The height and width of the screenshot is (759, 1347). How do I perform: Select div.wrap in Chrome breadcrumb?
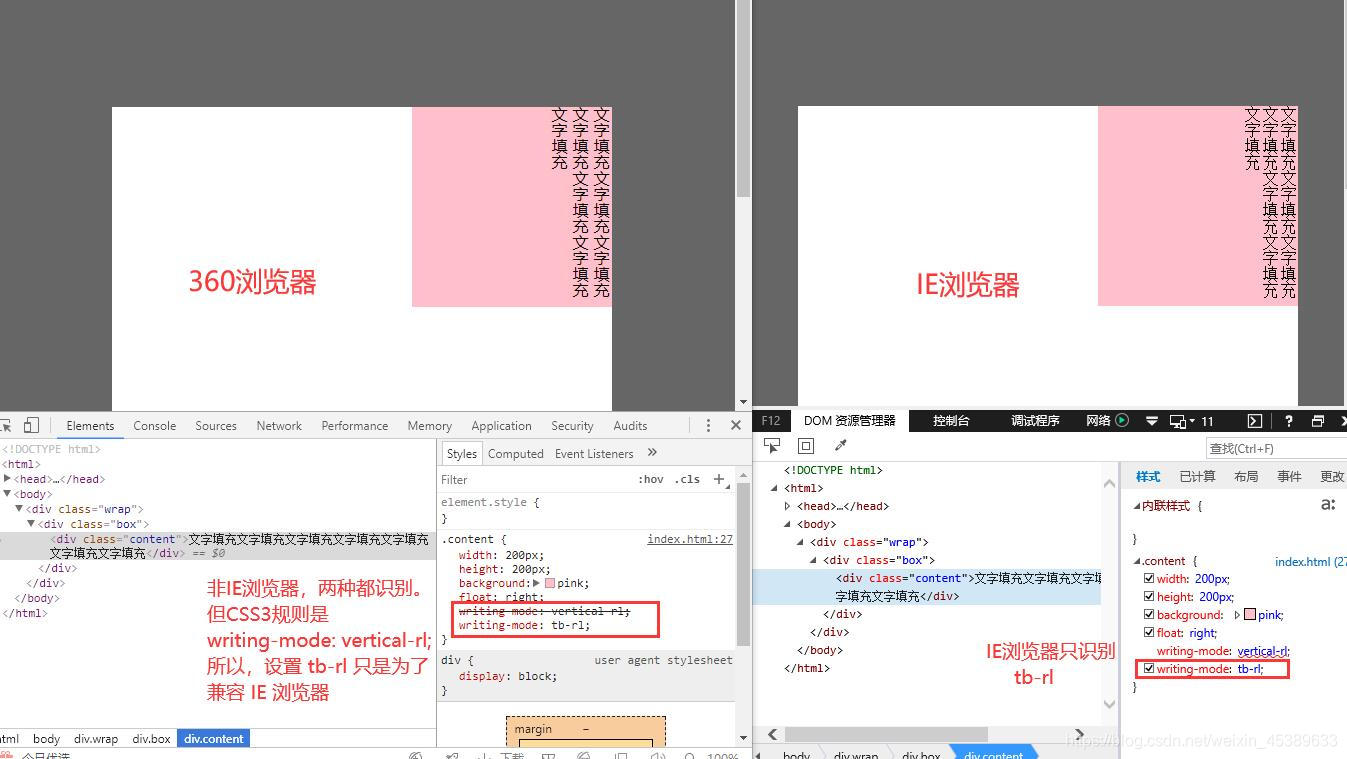click(96, 738)
